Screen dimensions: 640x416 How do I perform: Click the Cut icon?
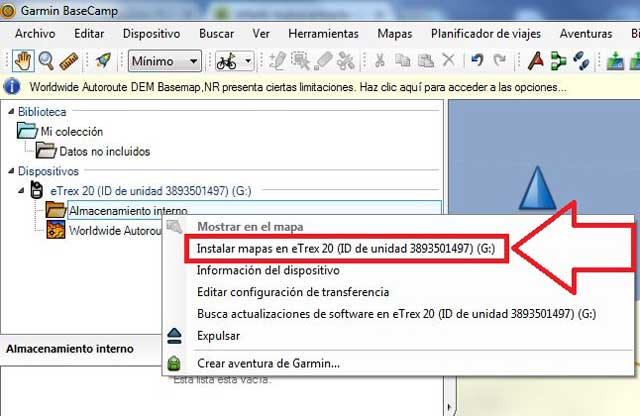coord(380,61)
